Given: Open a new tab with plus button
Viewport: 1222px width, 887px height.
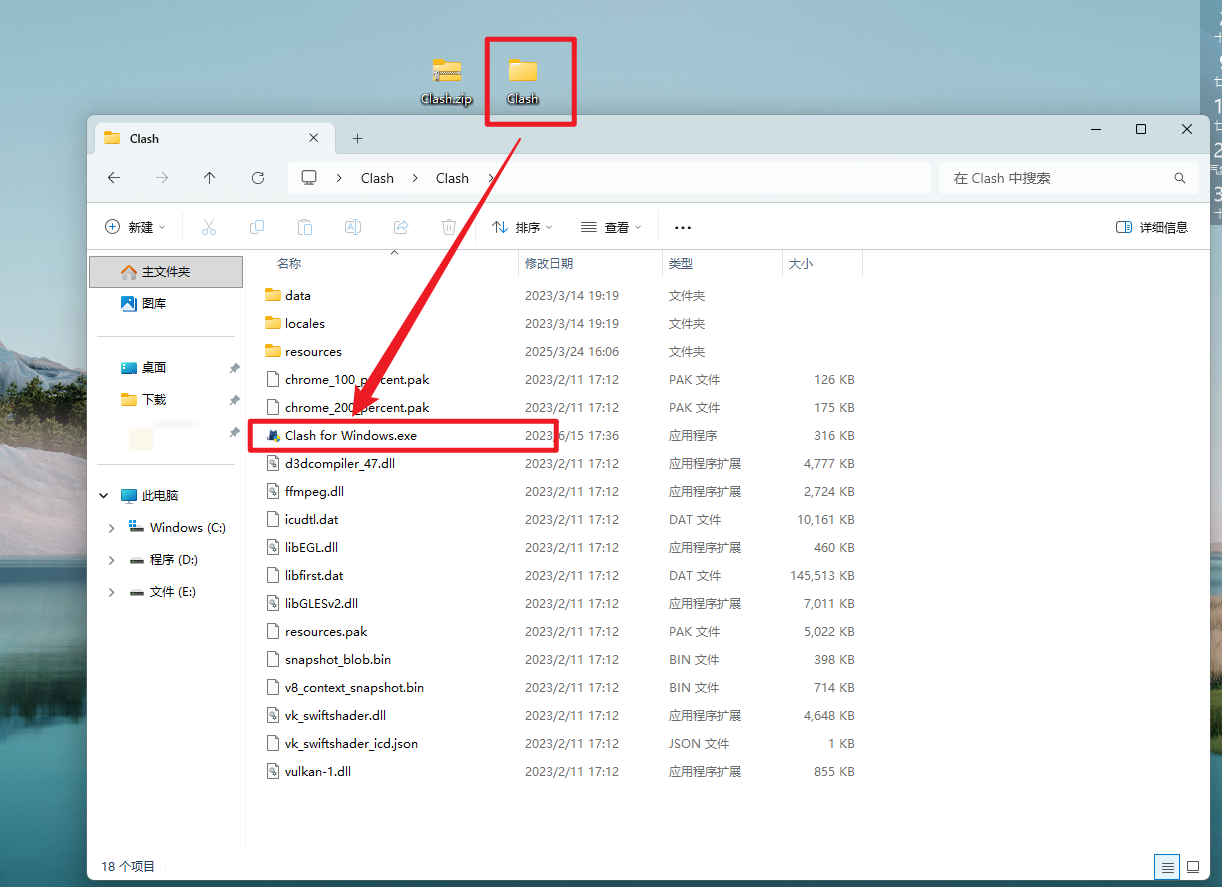Looking at the screenshot, I should (x=357, y=139).
